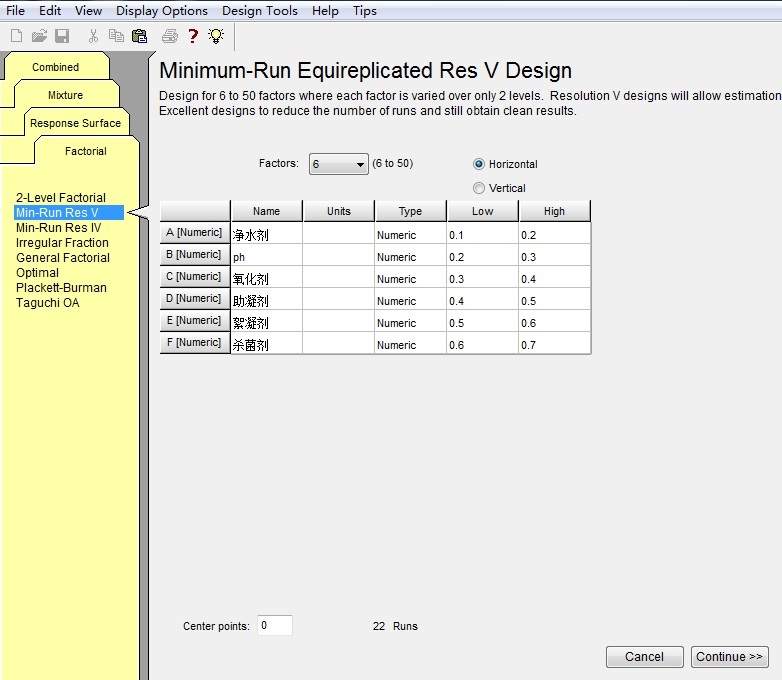Screen dimensions: 782x680
Task: Click the High value 0.2 in row A
Action: (555, 234)
